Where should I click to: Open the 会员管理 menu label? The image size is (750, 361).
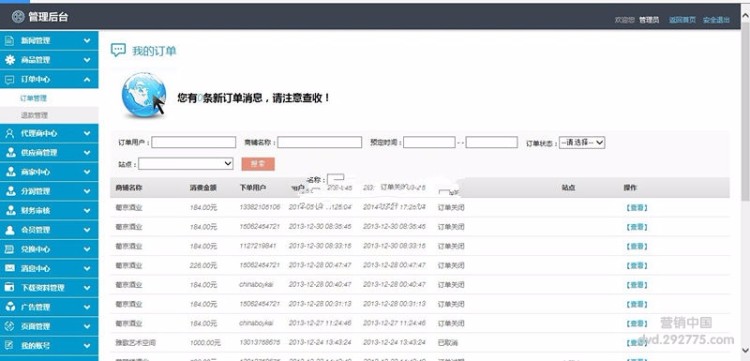(35, 230)
